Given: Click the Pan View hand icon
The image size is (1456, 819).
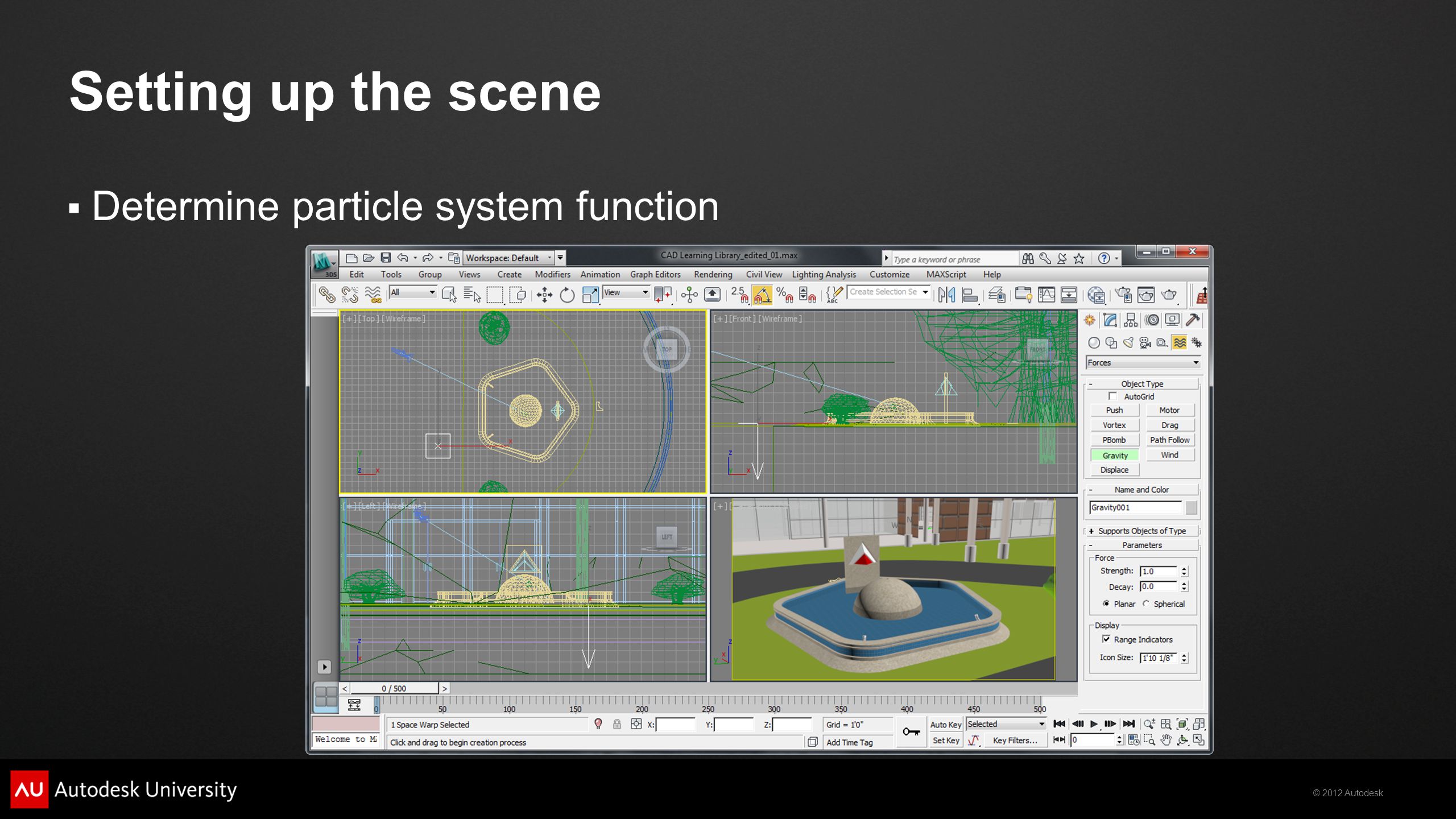Looking at the screenshot, I should [1166, 739].
